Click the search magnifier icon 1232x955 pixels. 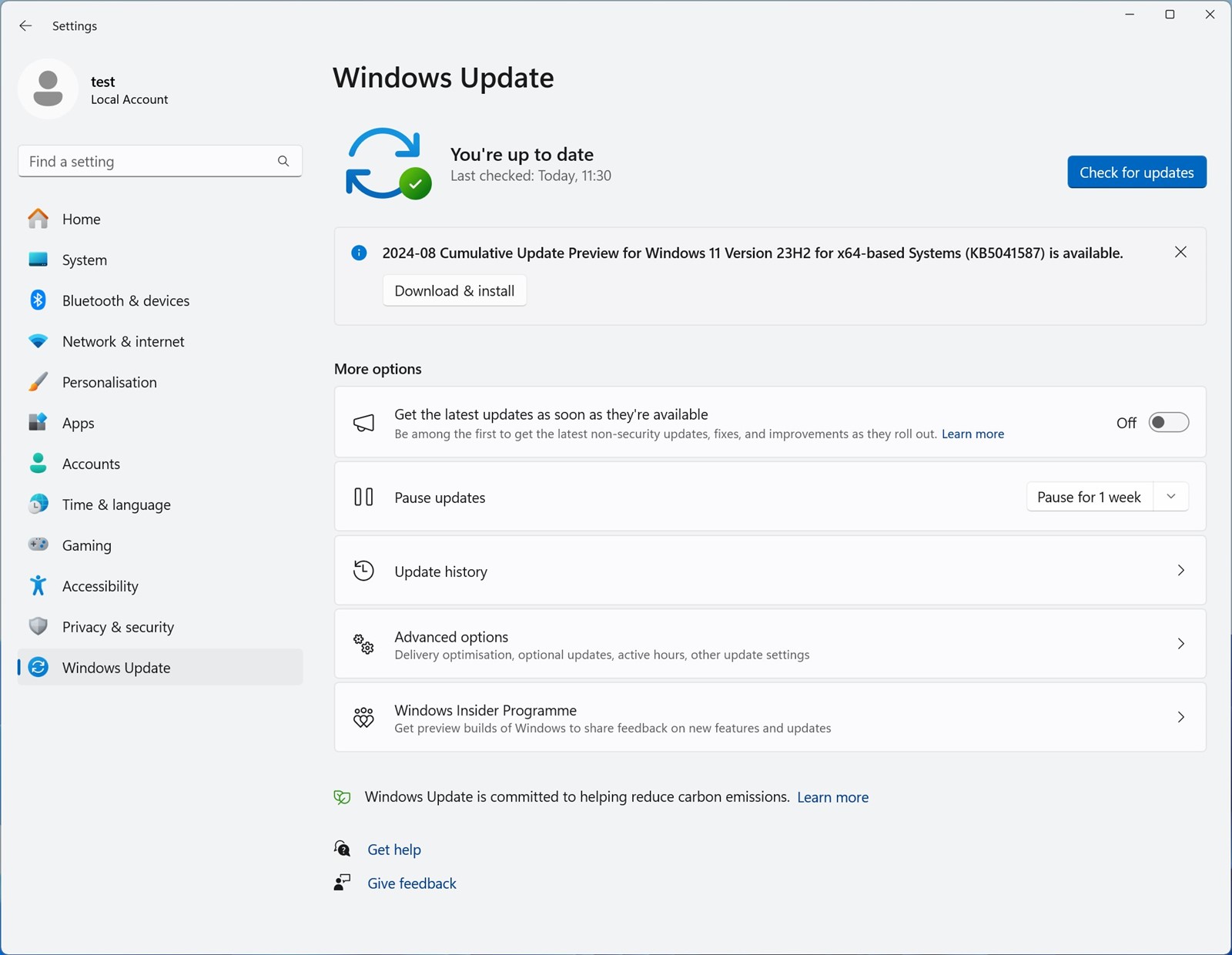coord(283,161)
